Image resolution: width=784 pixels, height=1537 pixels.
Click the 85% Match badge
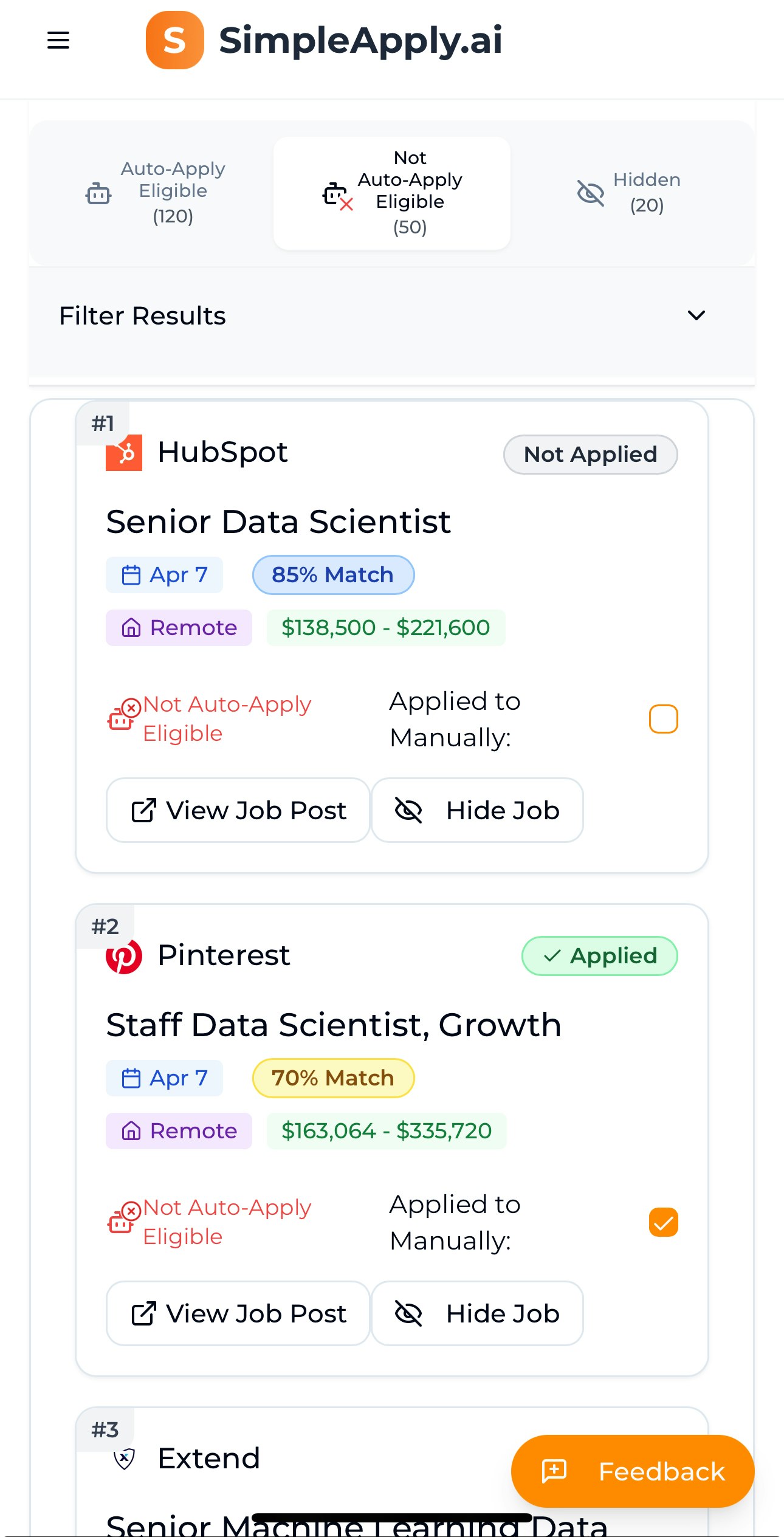333,575
